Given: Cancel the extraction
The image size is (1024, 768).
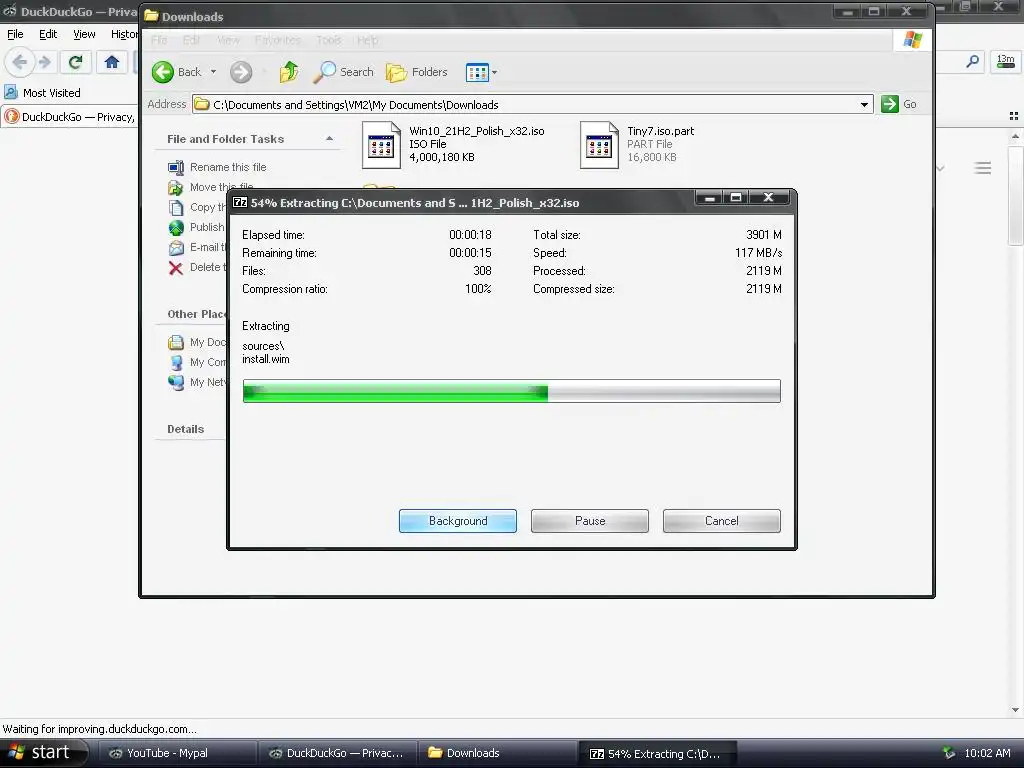Looking at the screenshot, I should (722, 521).
